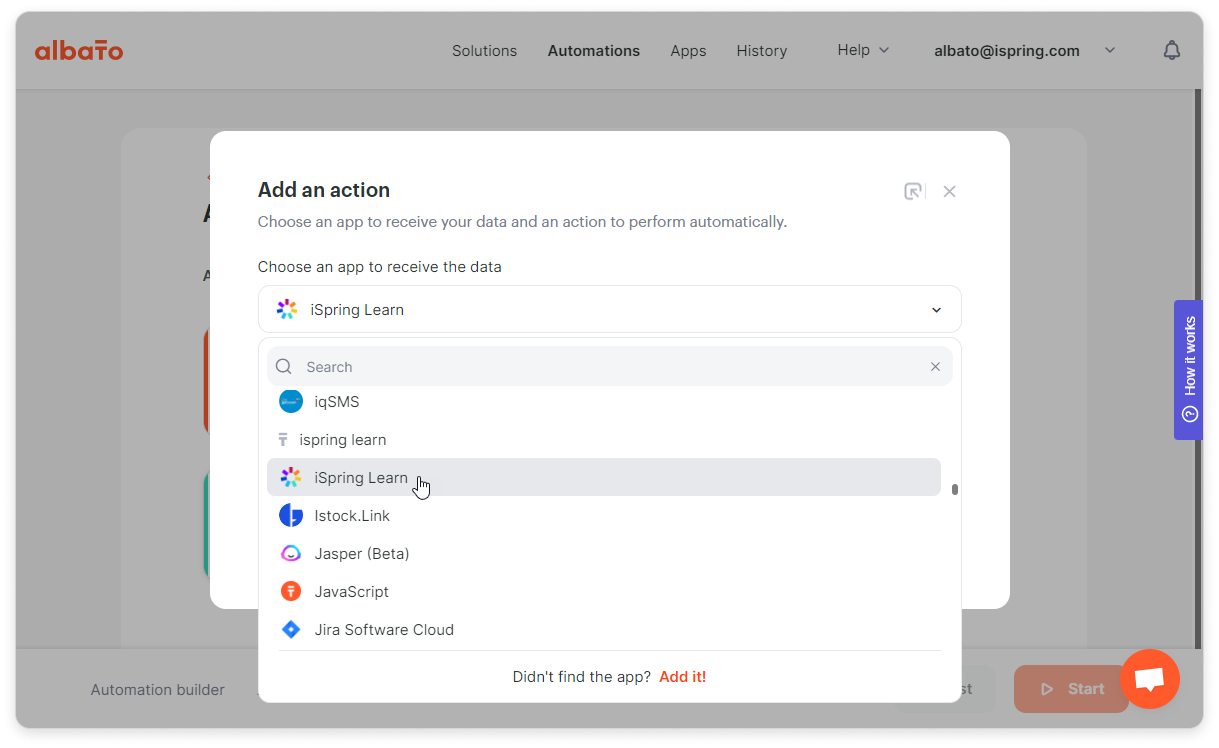
Task: Click the app list scrollbar thumb
Action: [955, 490]
